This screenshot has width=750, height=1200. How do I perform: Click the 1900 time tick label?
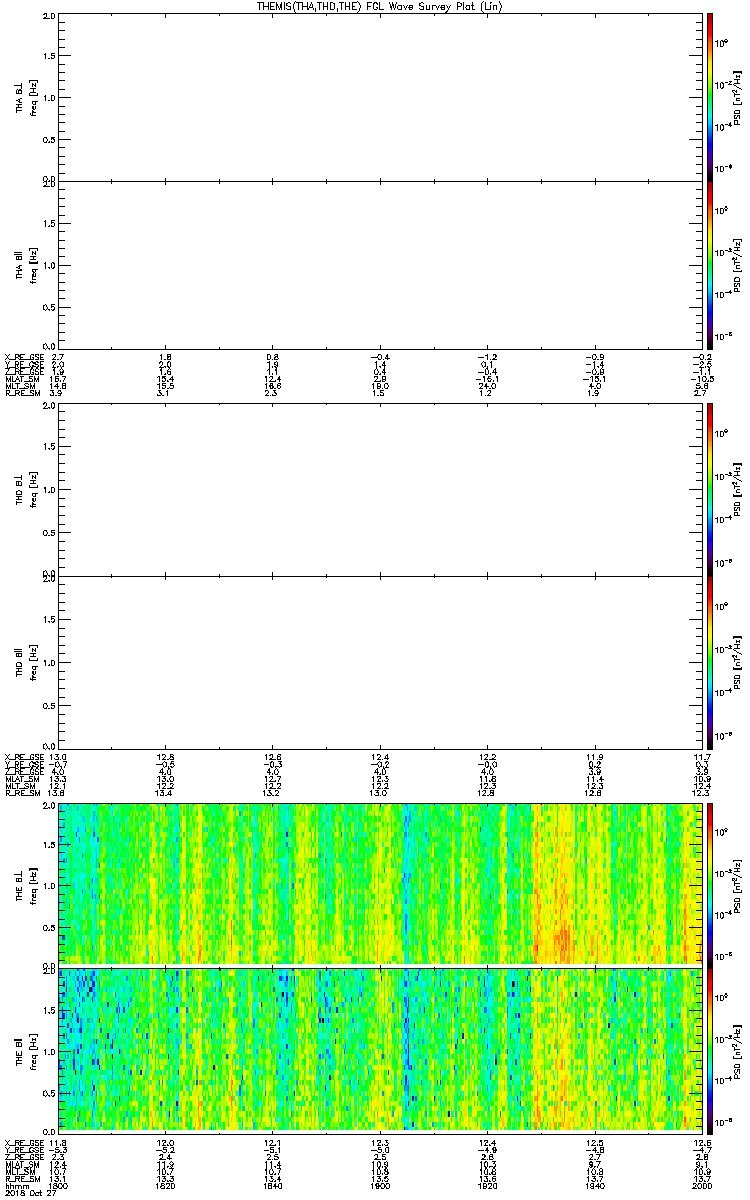point(380,1184)
